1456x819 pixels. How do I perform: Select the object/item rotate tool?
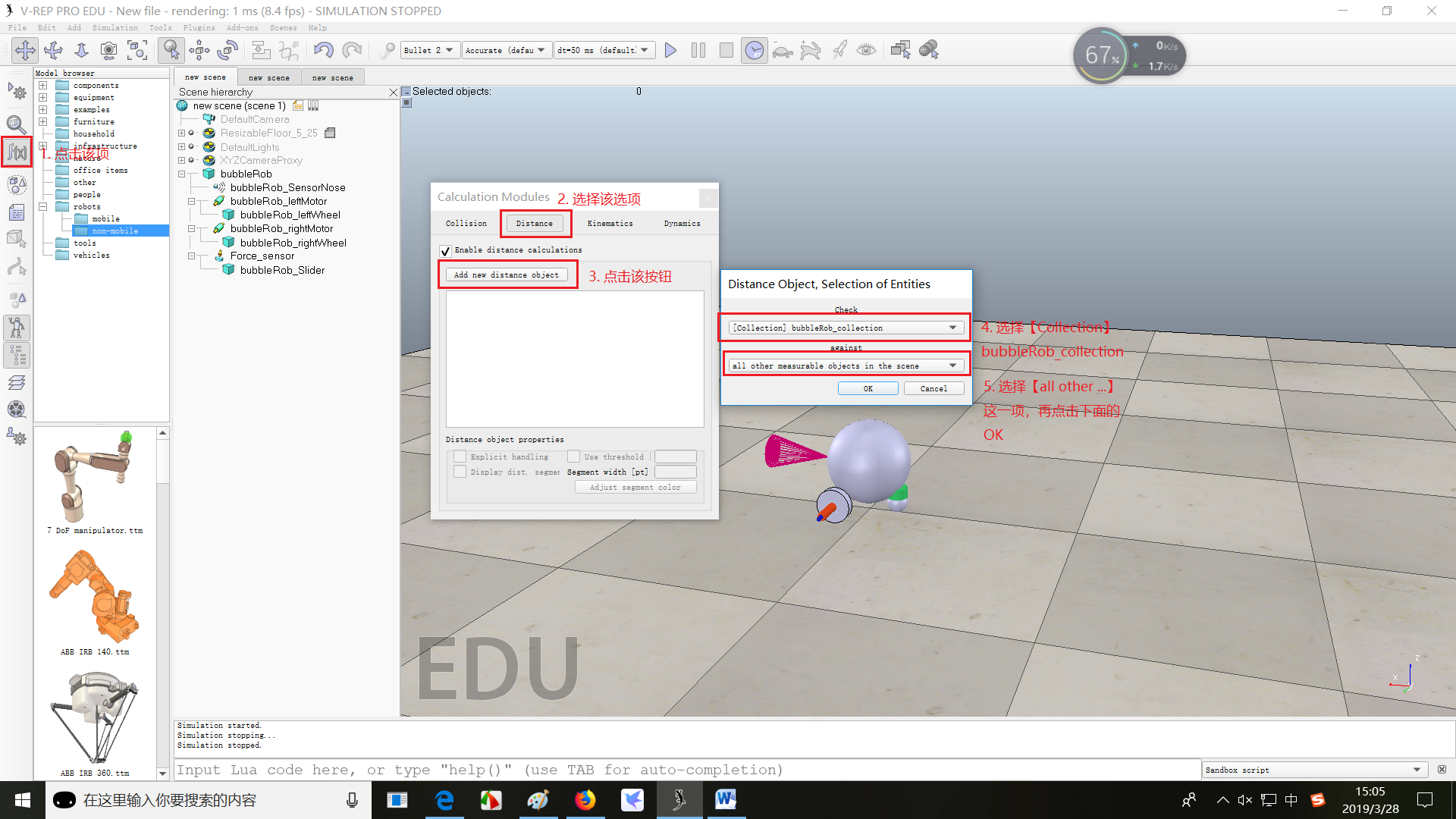[227, 50]
